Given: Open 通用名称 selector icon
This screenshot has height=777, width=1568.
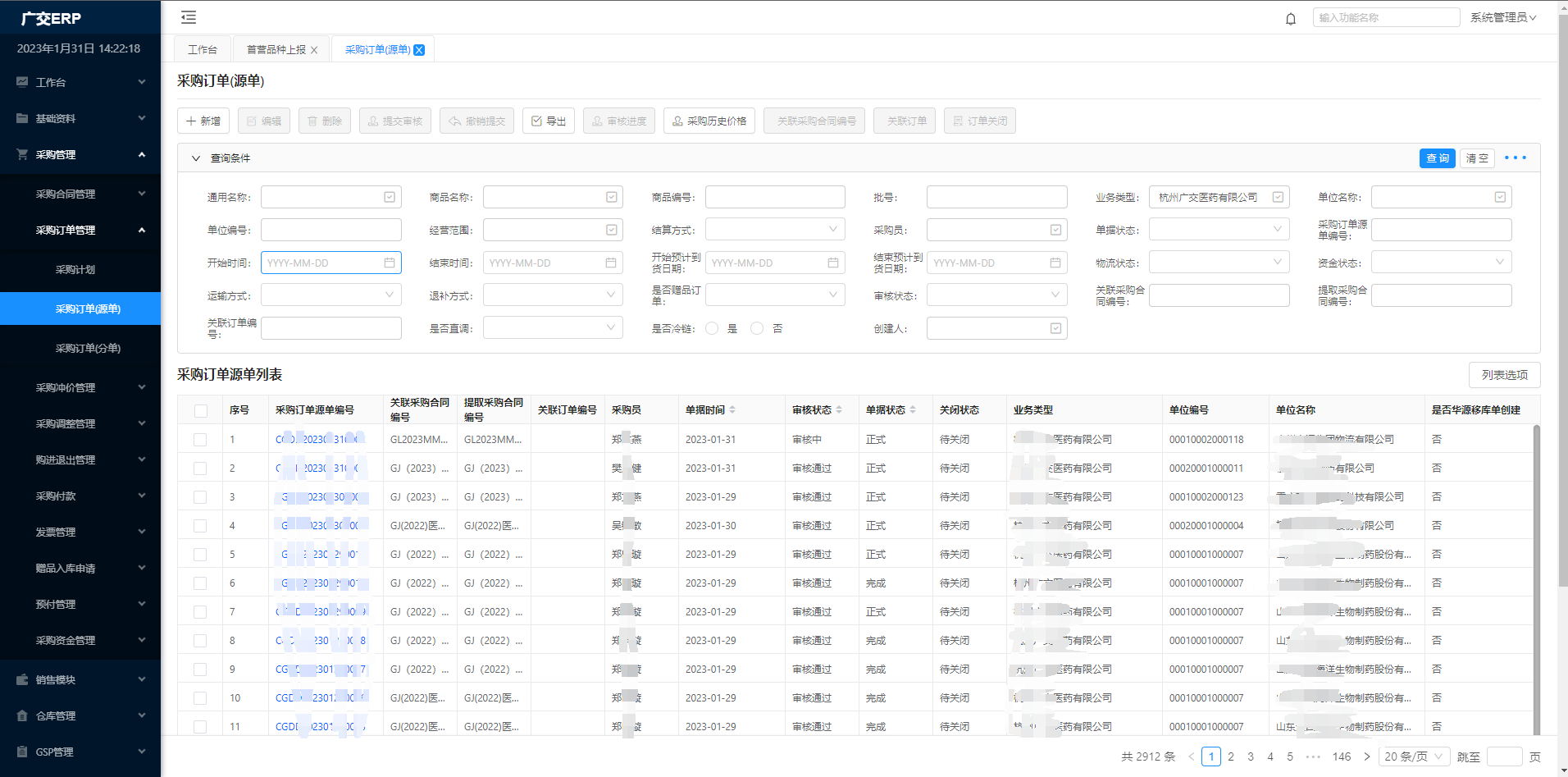Looking at the screenshot, I should tap(390, 197).
